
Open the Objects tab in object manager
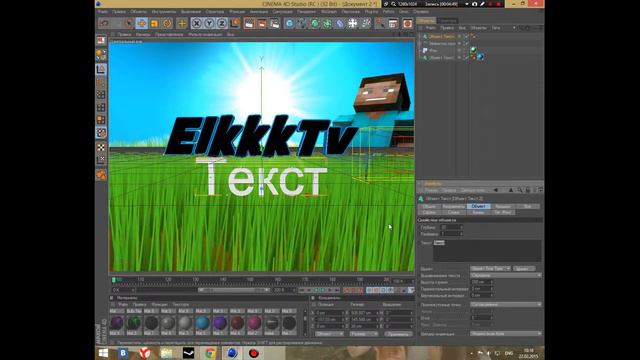pos(426,20)
